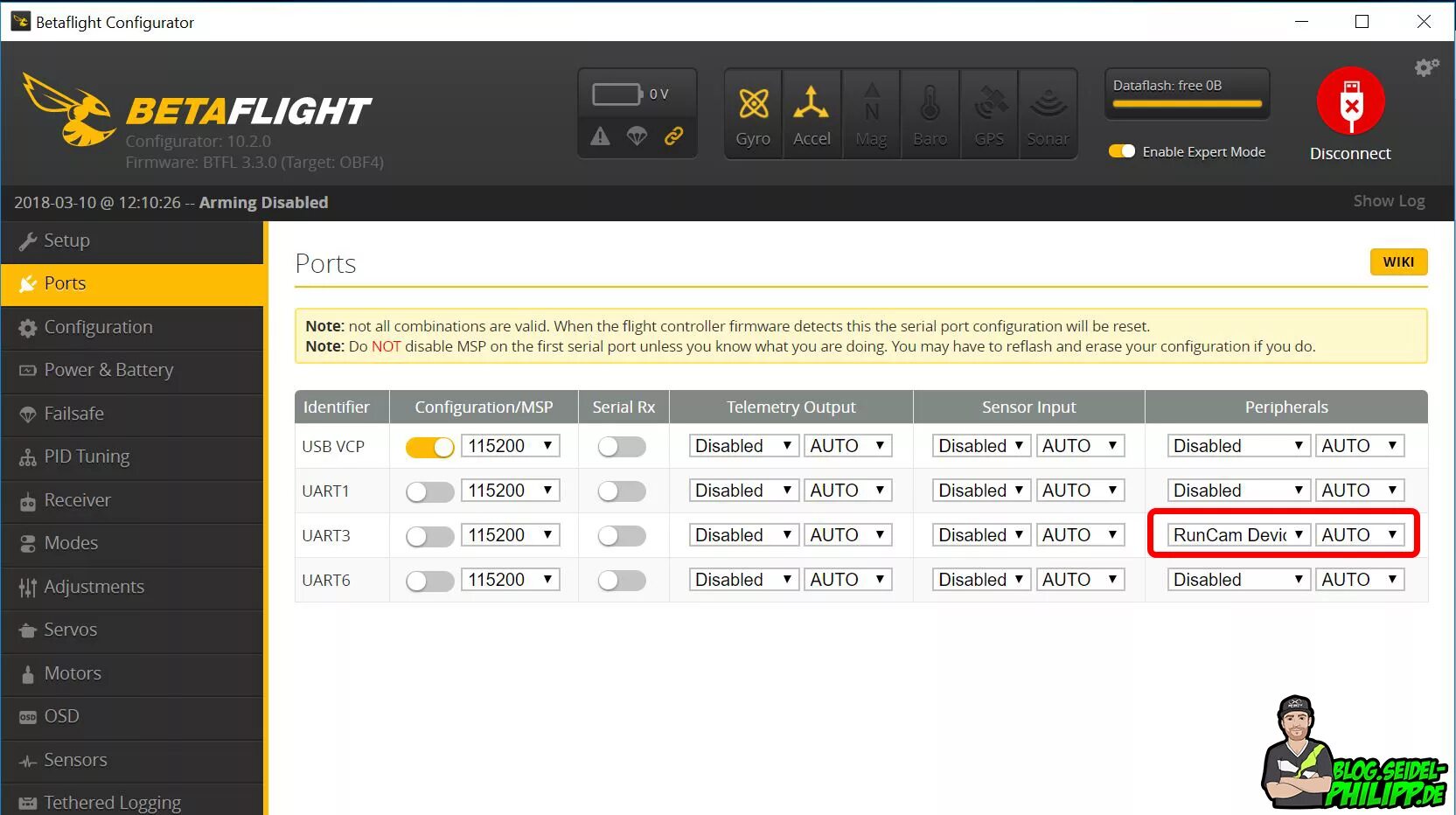This screenshot has width=1456, height=815.
Task: Click the Modes icon in sidebar
Action: 28,544
